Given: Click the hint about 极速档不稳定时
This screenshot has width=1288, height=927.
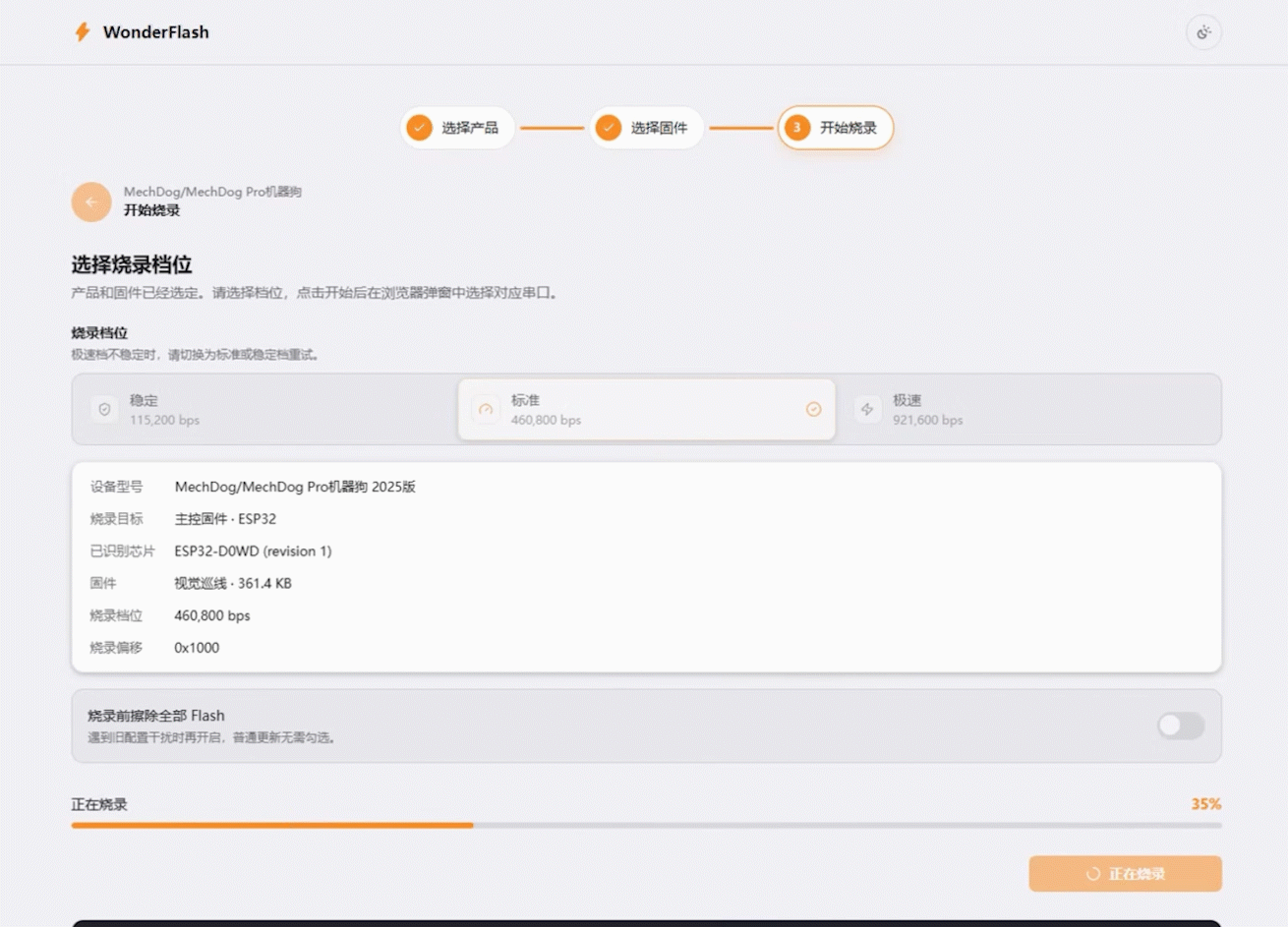Looking at the screenshot, I should [196, 355].
